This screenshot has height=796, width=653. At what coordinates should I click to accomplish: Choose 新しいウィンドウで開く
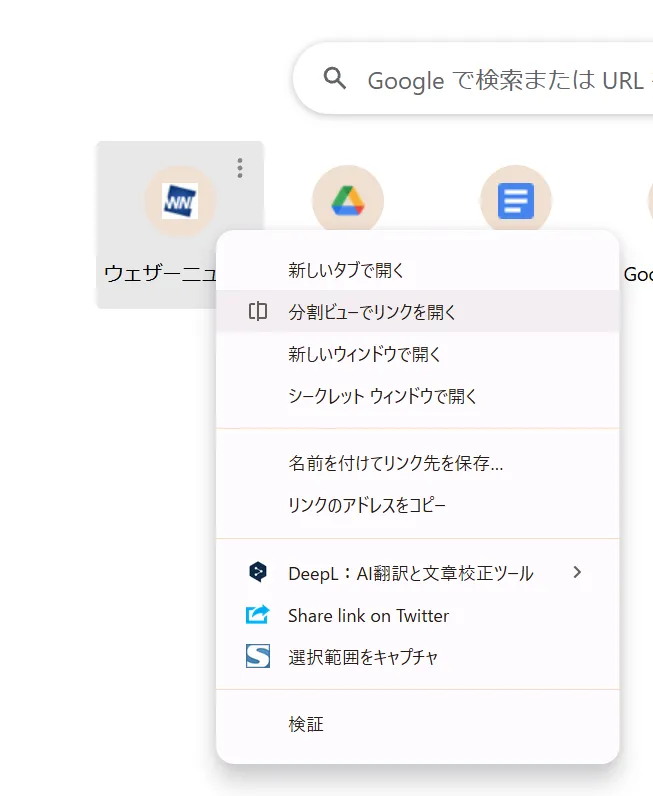[x=364, y=354]
